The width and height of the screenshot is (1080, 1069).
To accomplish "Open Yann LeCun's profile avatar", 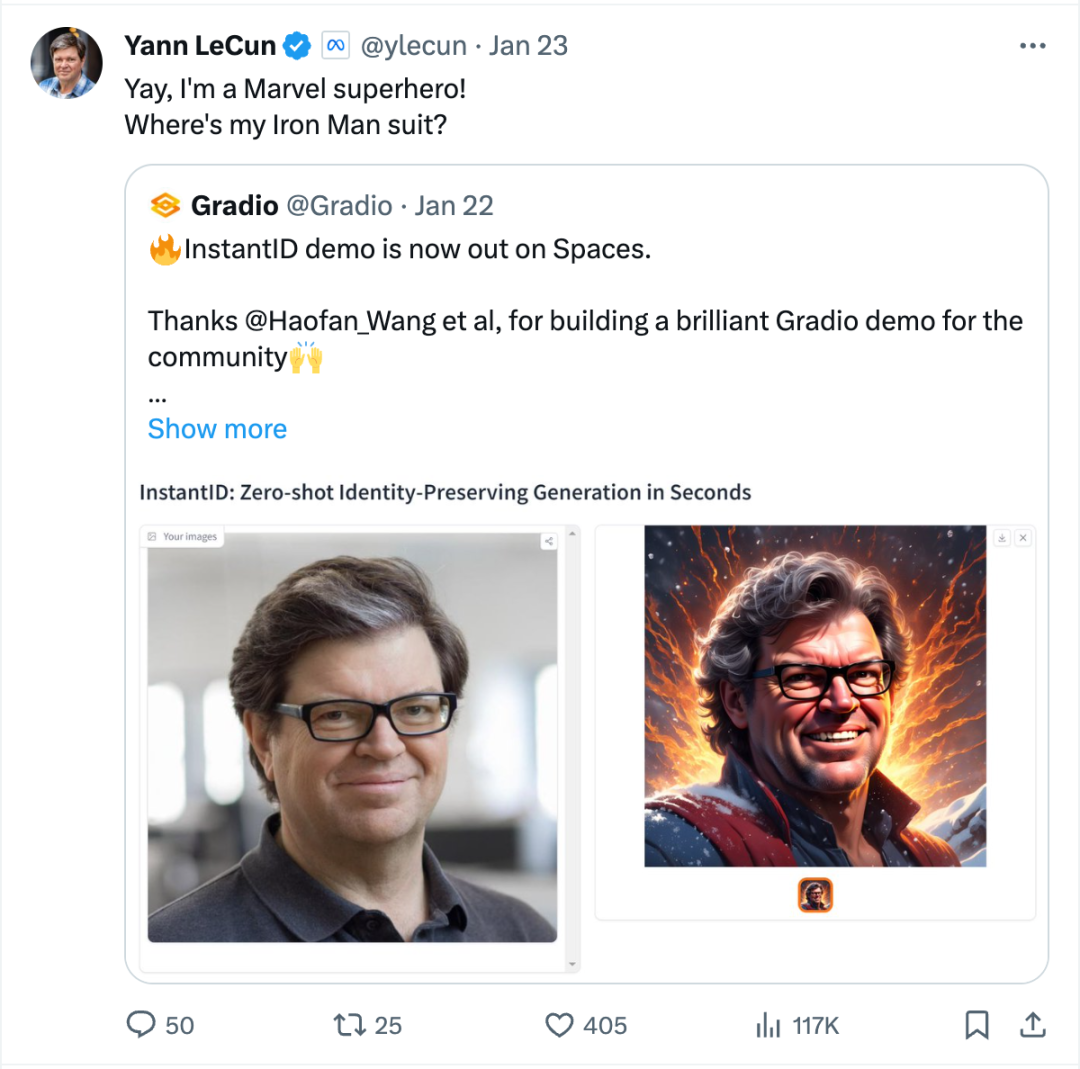I will pyautogui.click(x=68, y=62).
